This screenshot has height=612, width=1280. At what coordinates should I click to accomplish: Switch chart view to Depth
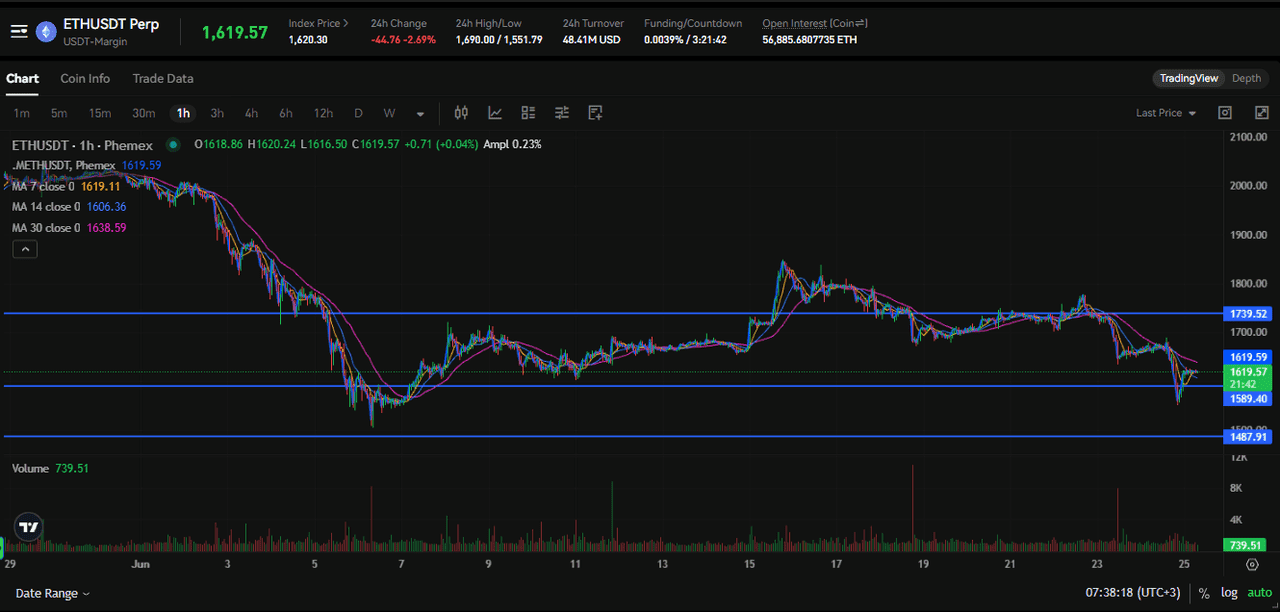[x=1246, y=78]
